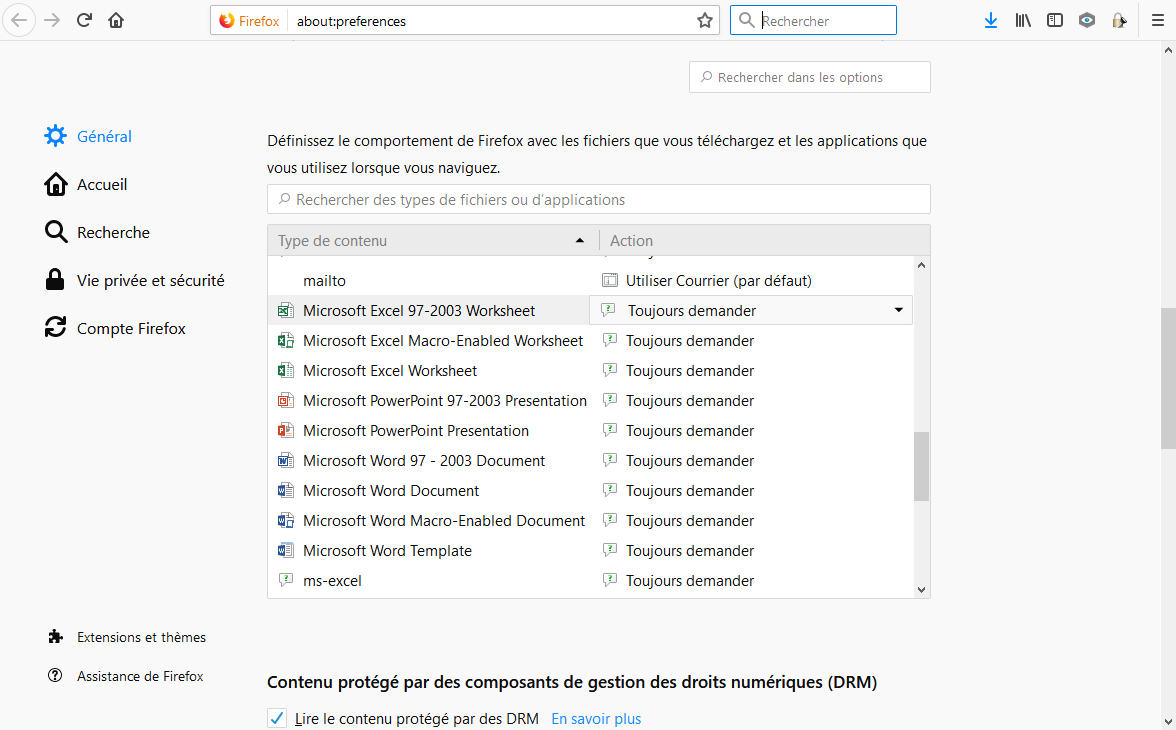Click the back navigation arrow
The width and height of the screenshot is (1176, 730).
(19, 20)
